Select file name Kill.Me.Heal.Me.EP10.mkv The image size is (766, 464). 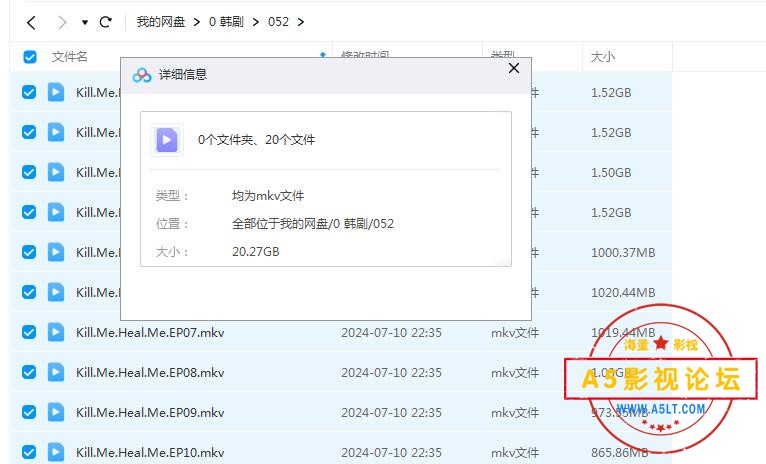(150, 453)
